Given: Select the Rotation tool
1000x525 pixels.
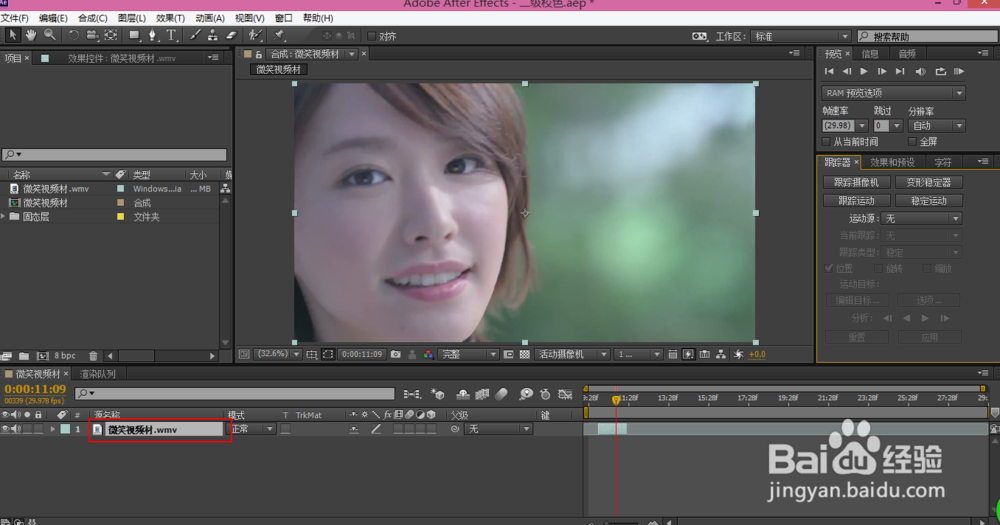Looking at the screenshot, I should pos(74,35).
